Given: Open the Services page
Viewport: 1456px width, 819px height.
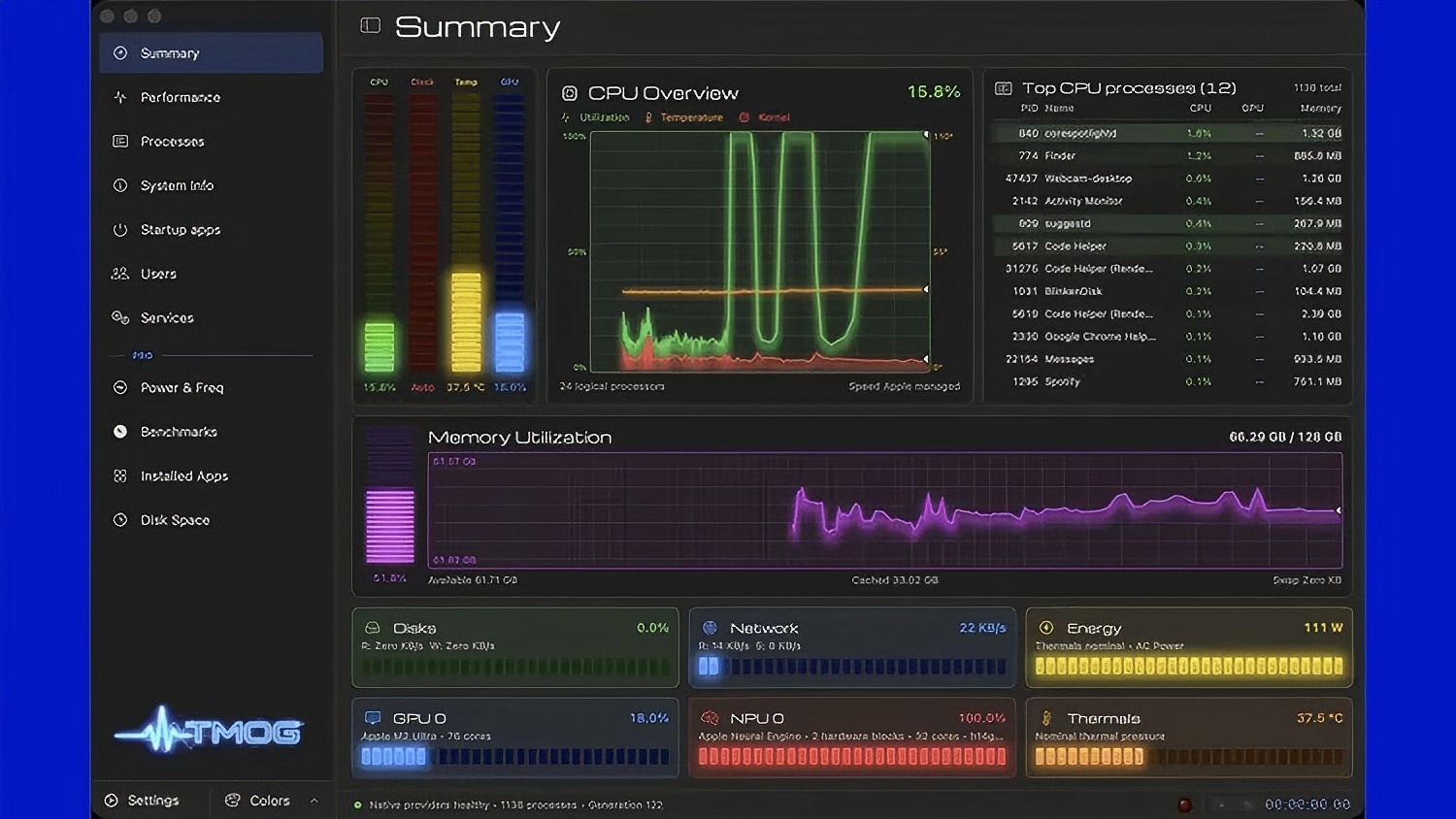Looking at the screenshot, I should tap(211, 318).
